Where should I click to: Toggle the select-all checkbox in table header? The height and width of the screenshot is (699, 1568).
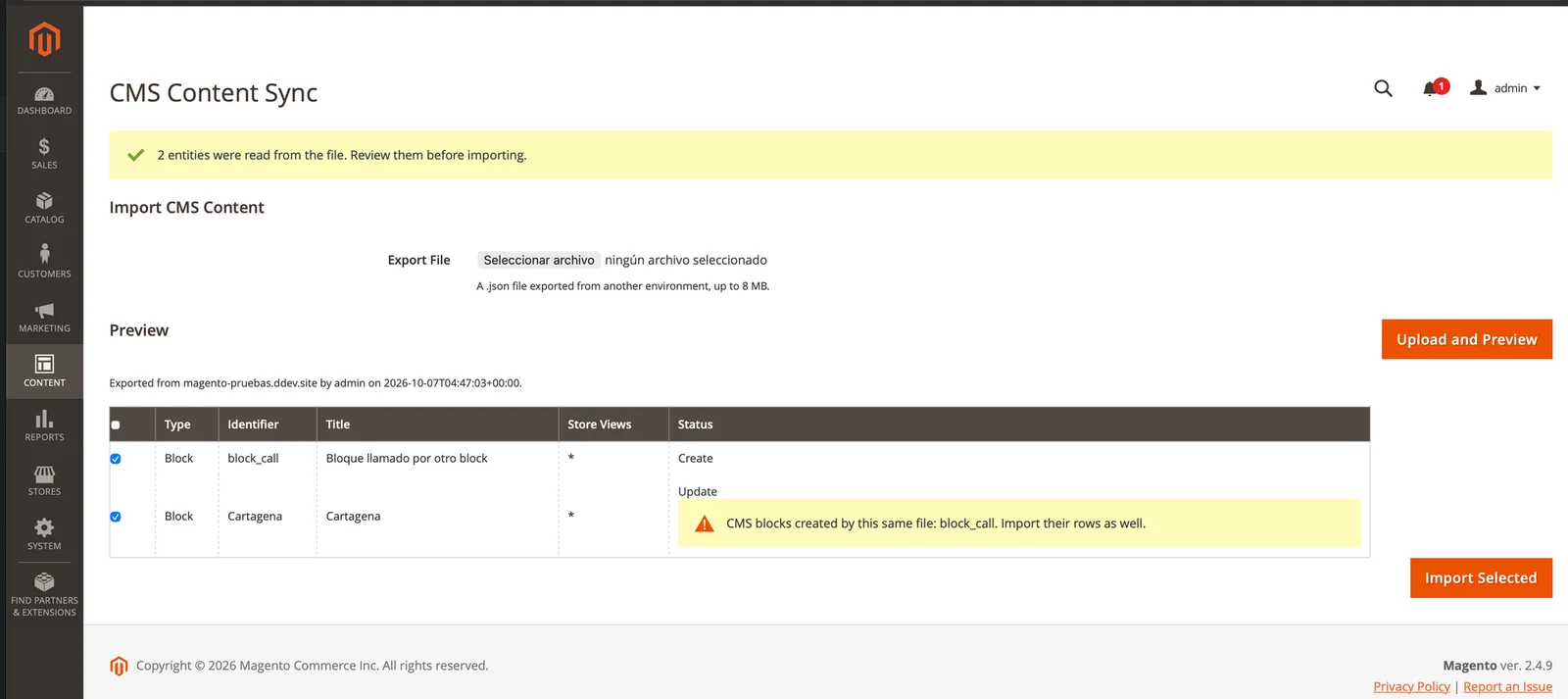point(116,424)
